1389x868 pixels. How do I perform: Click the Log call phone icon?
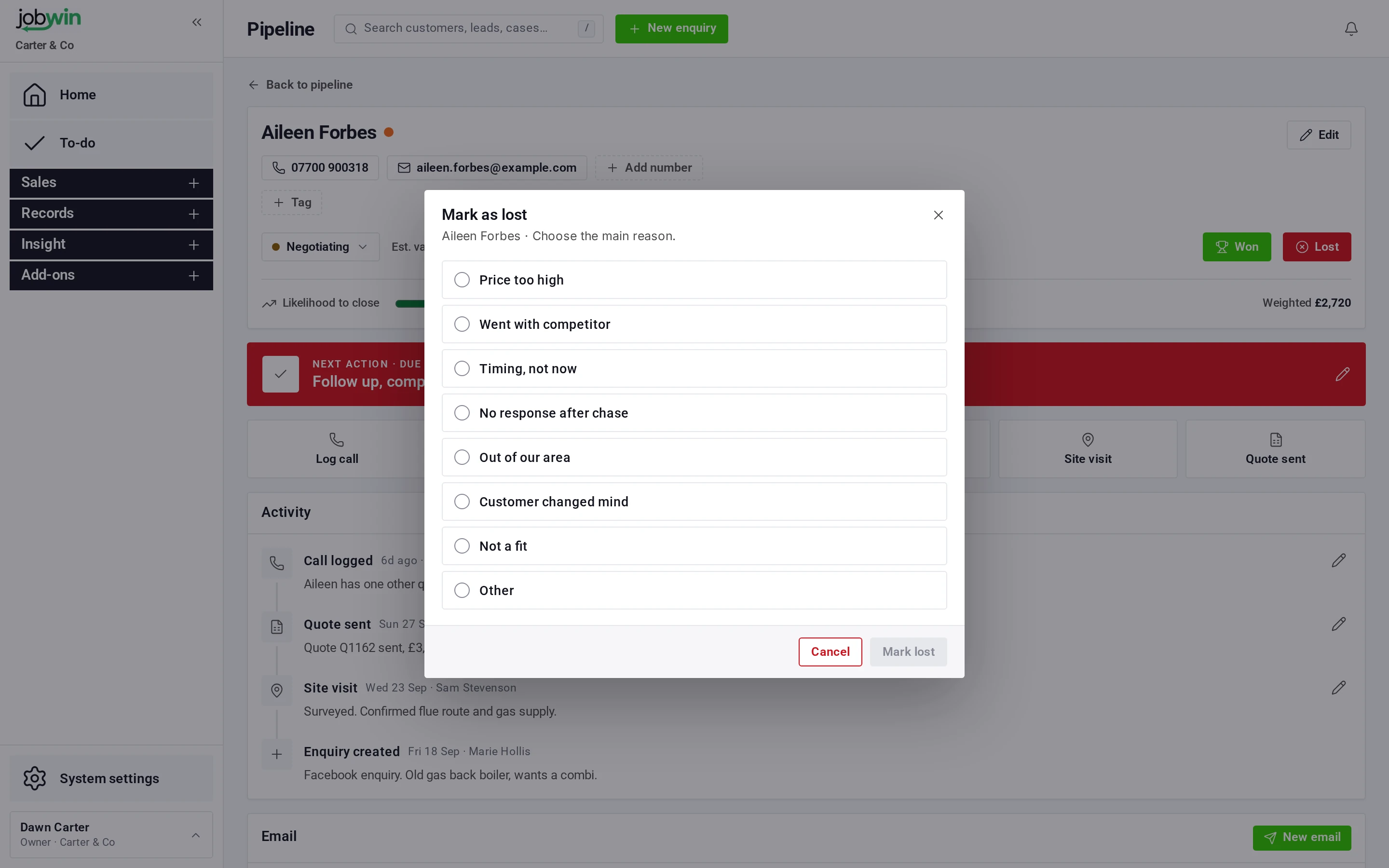pos(337,440)
